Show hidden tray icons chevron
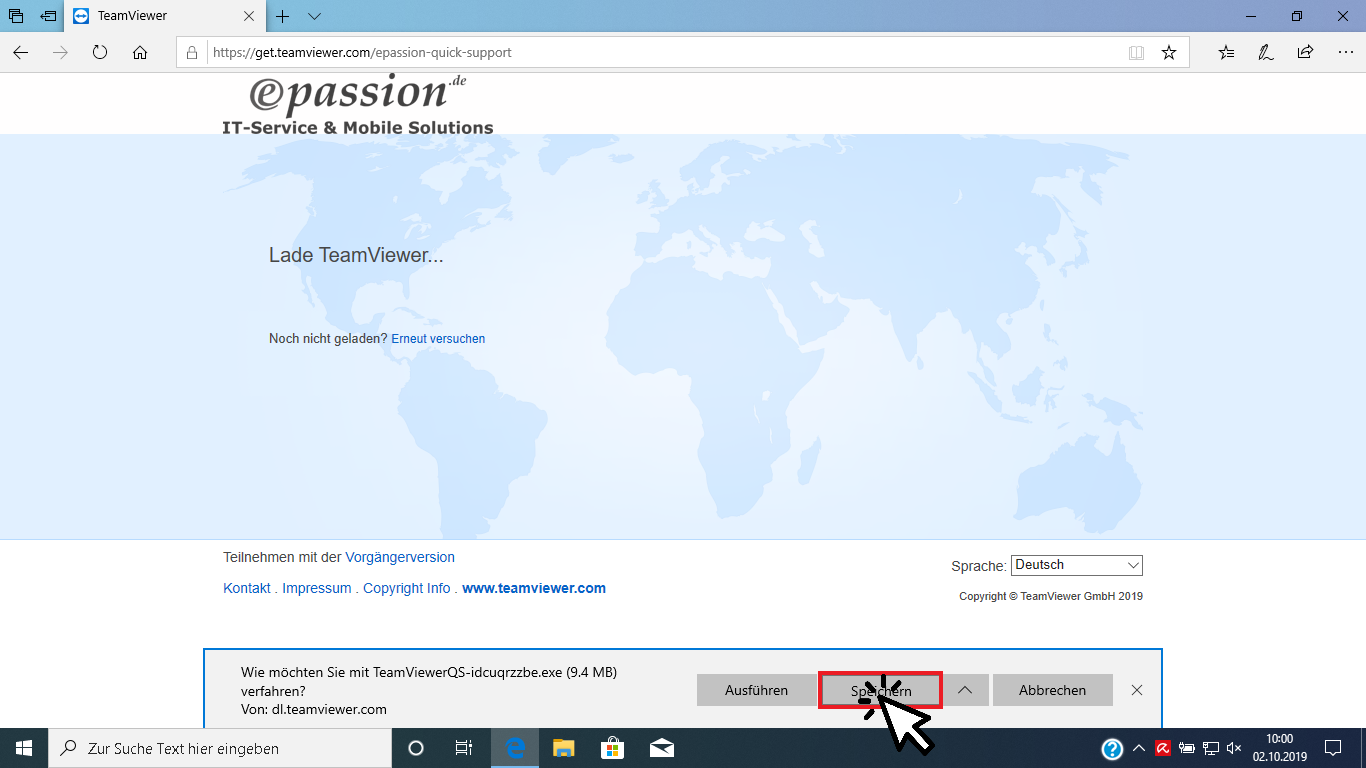This screenshot has width=1366, height=768. point(1138,748)
